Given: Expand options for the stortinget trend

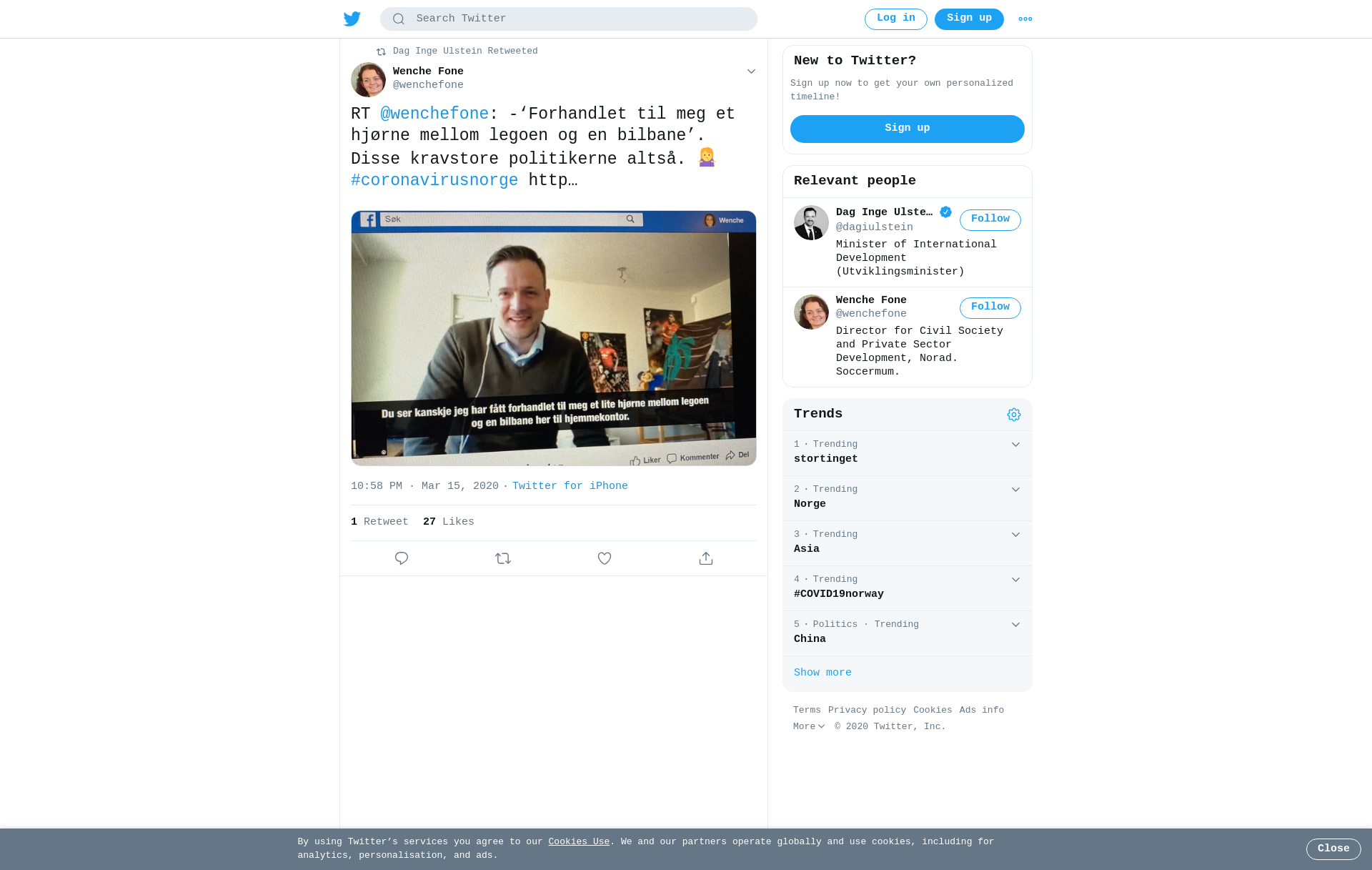Looking at the screenshot, I should (1015, 445).
